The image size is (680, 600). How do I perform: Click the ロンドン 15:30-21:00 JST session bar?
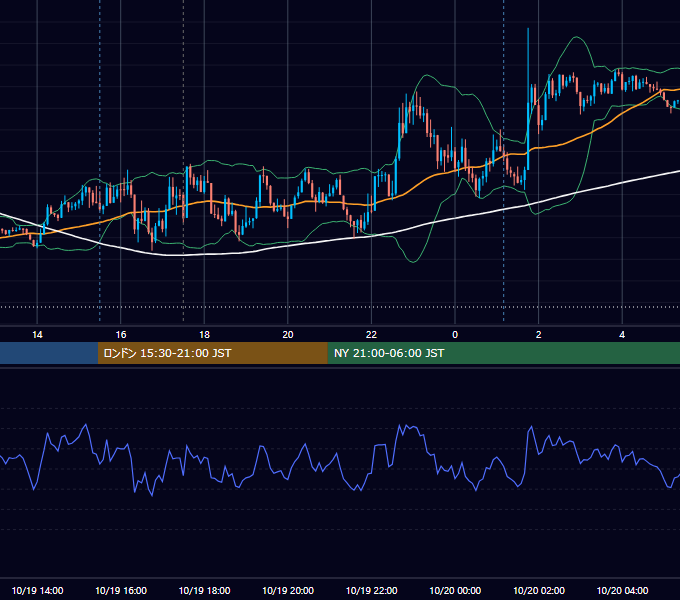(212, 353)
